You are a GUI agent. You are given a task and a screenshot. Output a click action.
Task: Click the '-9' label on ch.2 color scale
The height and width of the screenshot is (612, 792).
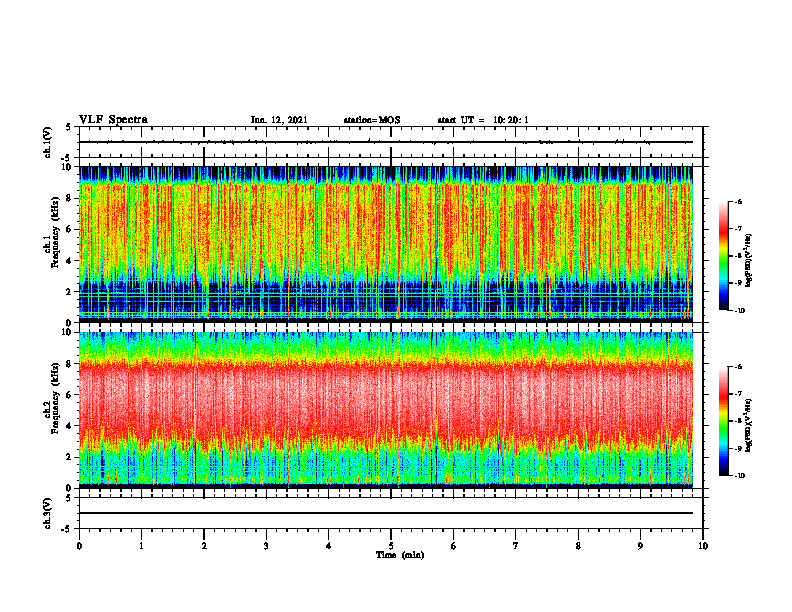739,448
